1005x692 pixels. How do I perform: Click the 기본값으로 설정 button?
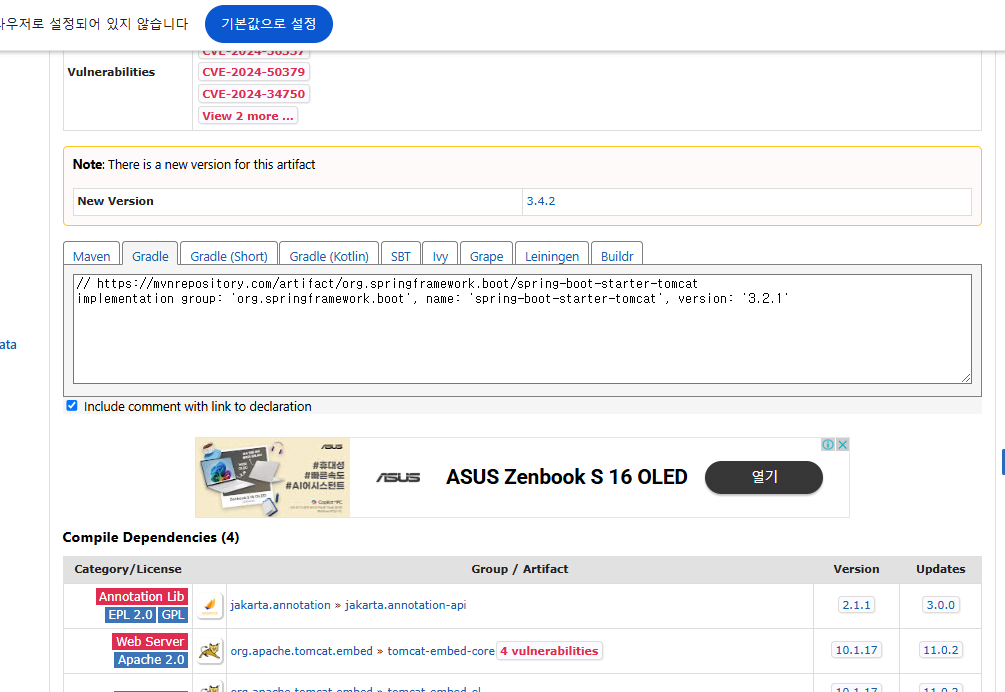click(269, 24)
